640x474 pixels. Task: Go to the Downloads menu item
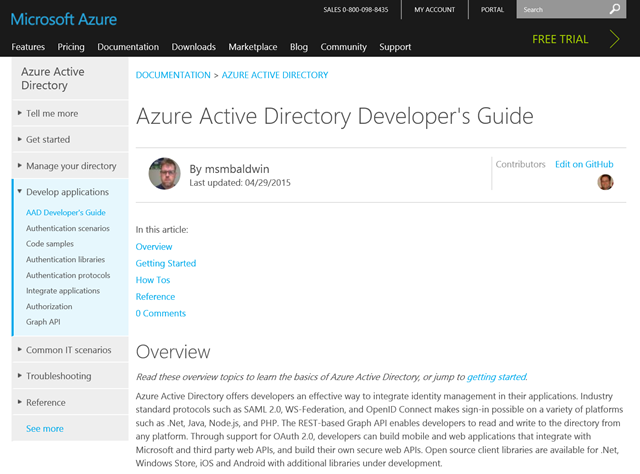[x=193, y=47]
